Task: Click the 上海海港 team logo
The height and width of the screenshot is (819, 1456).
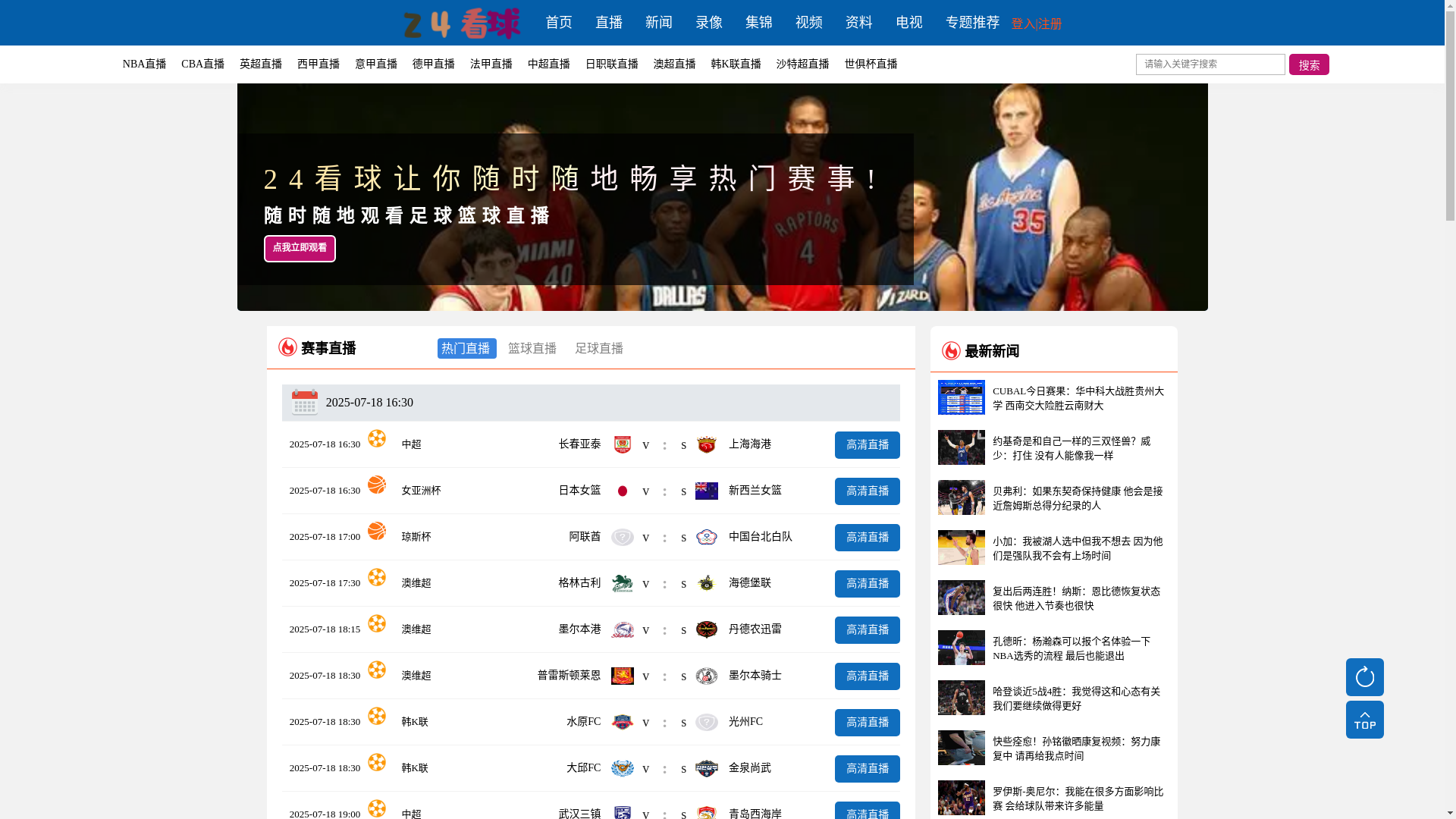Action: coord(707,444)
